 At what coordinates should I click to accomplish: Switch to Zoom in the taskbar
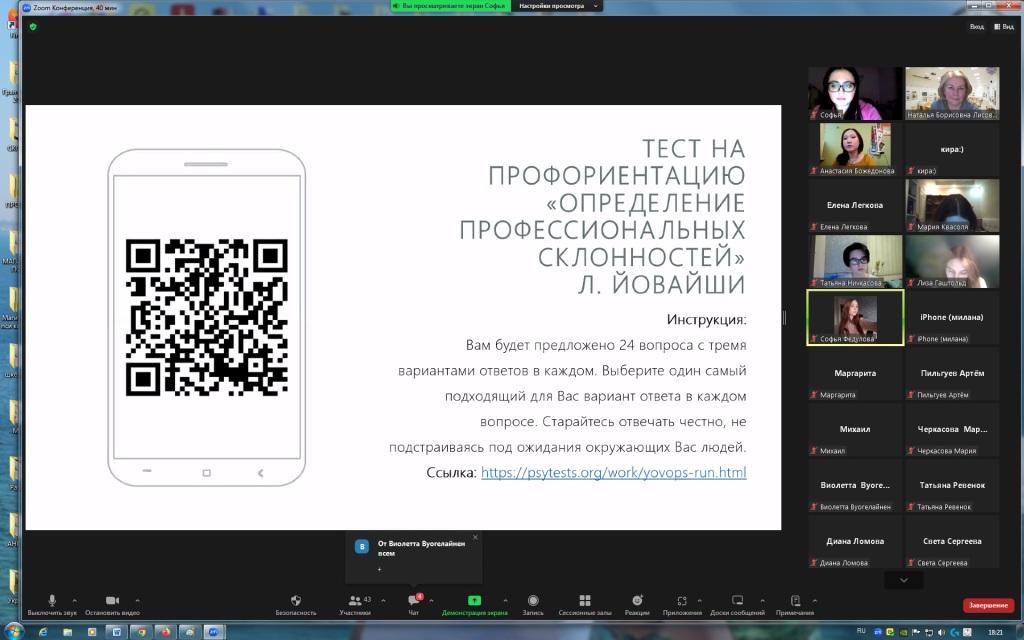(x=213, y=632)
